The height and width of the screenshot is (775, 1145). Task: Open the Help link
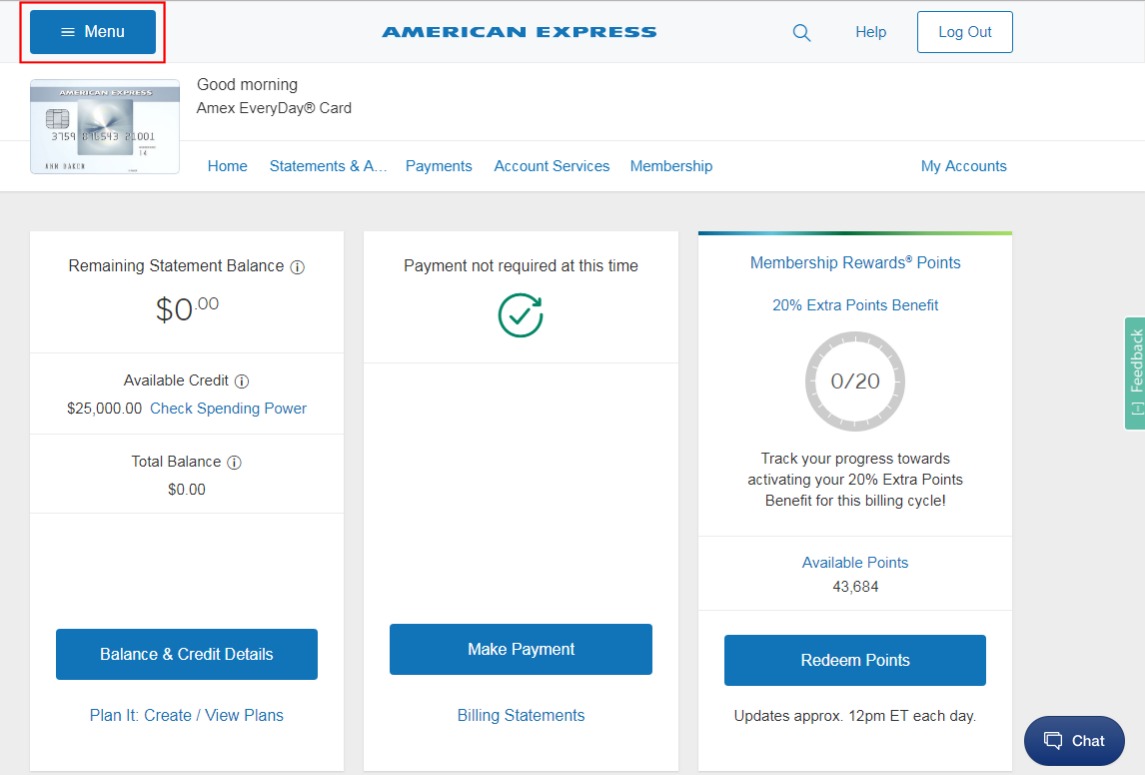coord(870,32)
